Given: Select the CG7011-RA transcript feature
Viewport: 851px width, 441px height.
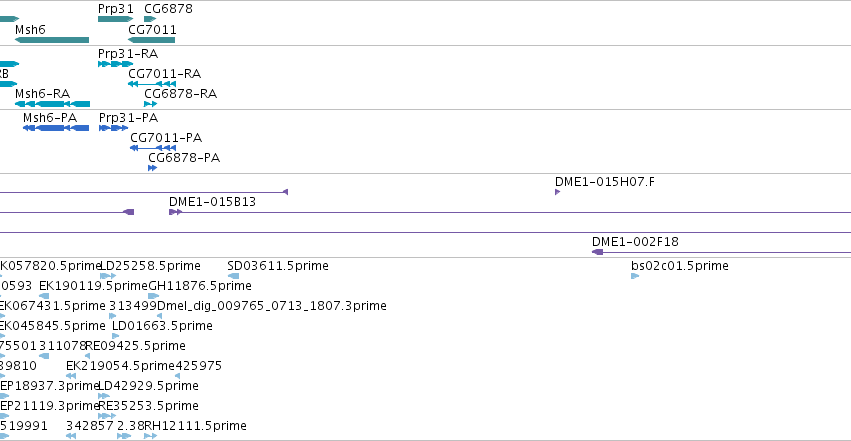Looking at the screenshot, I should tap(152, 84).
